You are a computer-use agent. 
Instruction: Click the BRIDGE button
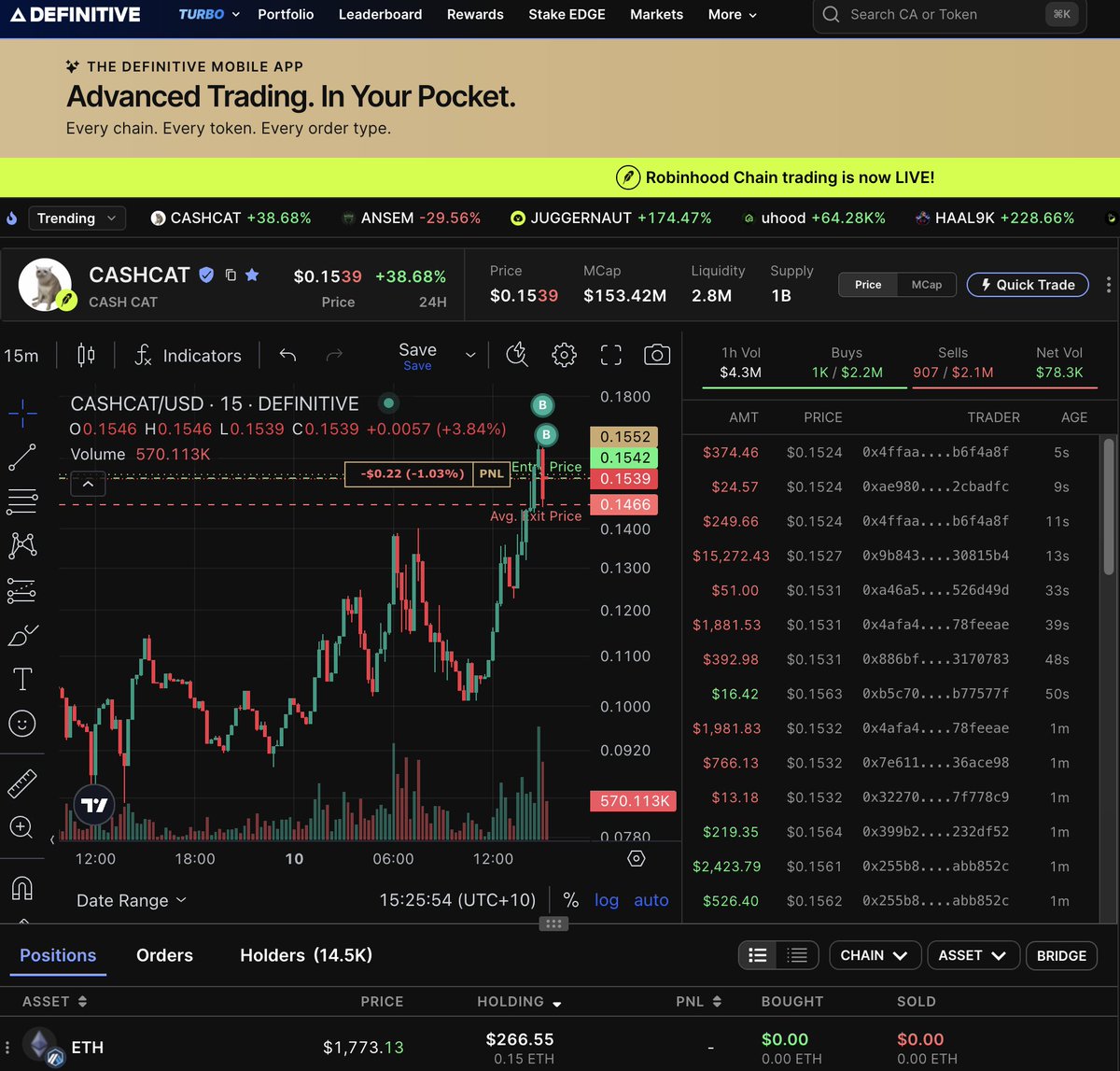pyautogui.click(x=1061, y=955)
